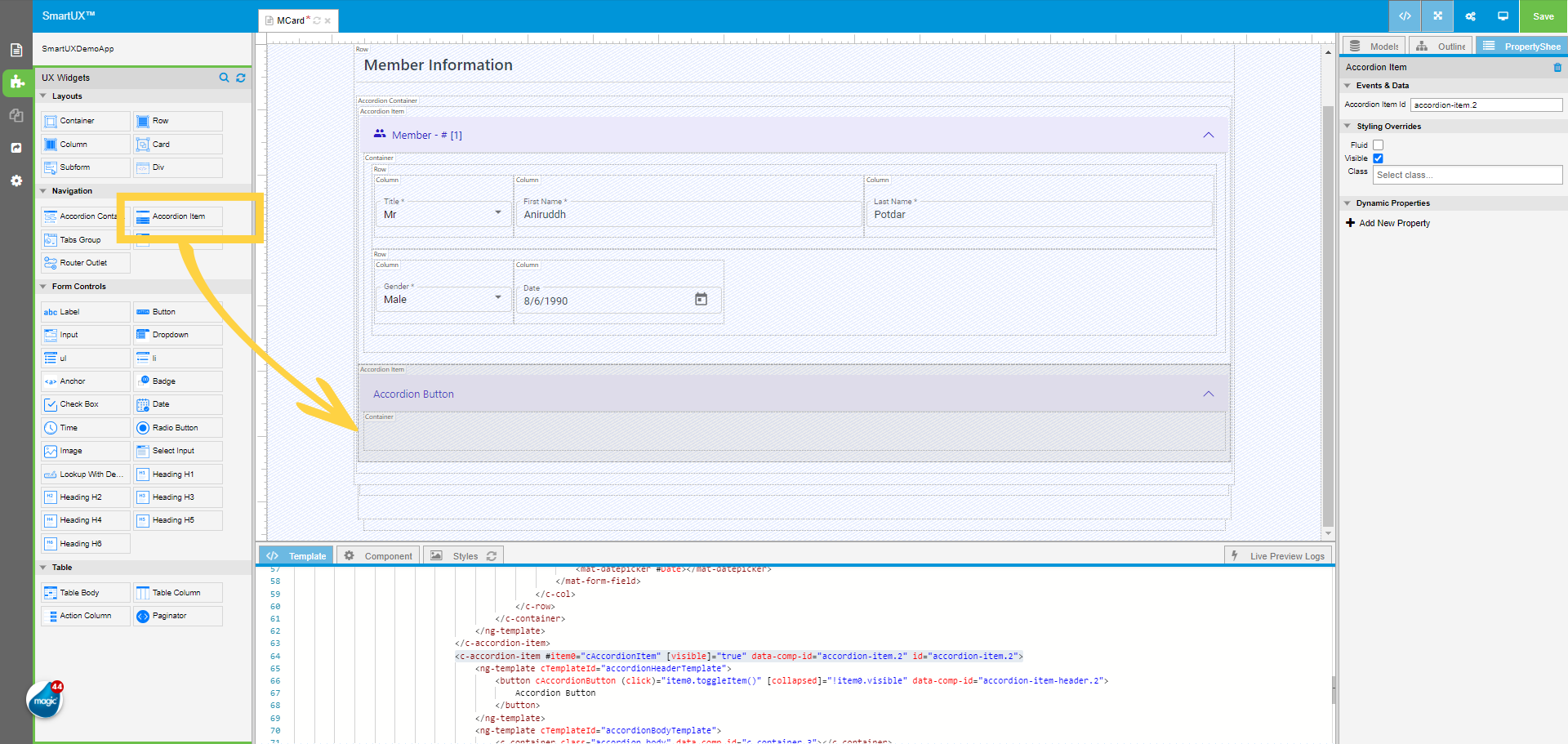
Task: Switch to the Component tab
Action: (x=379, y=556)
